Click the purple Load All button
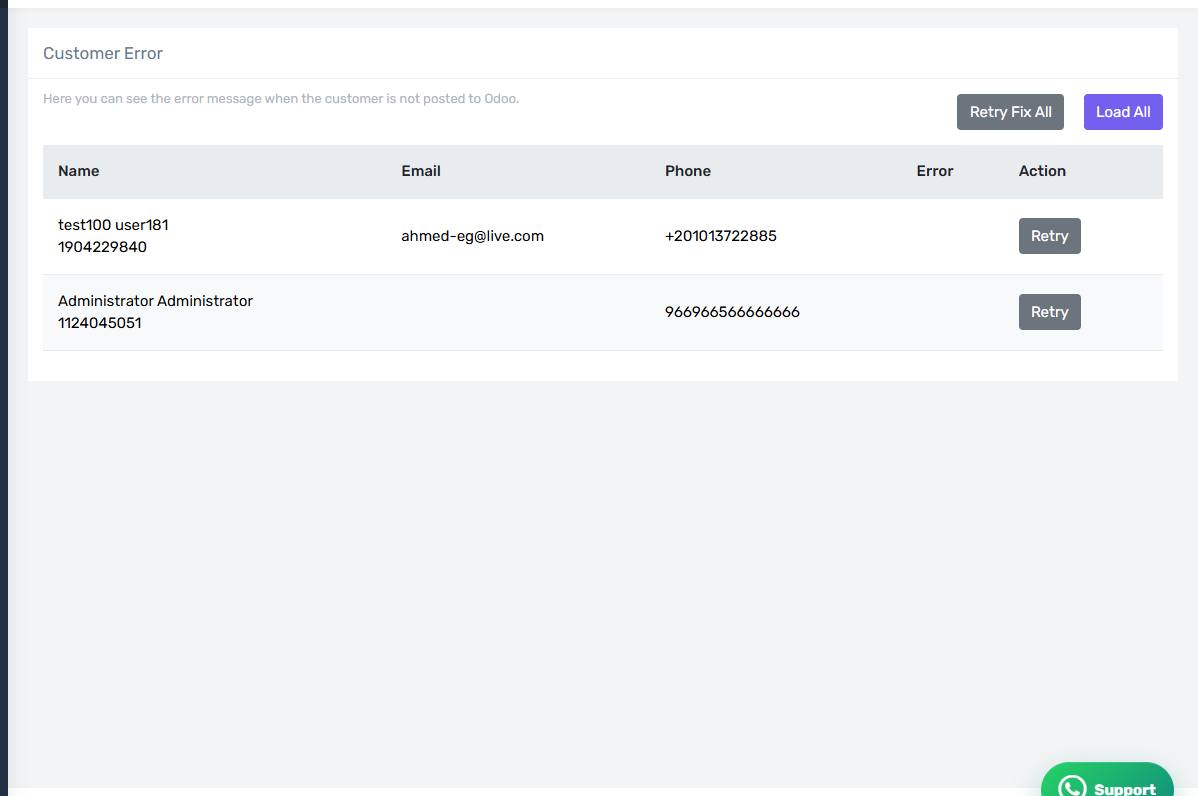 (1122, 112)
